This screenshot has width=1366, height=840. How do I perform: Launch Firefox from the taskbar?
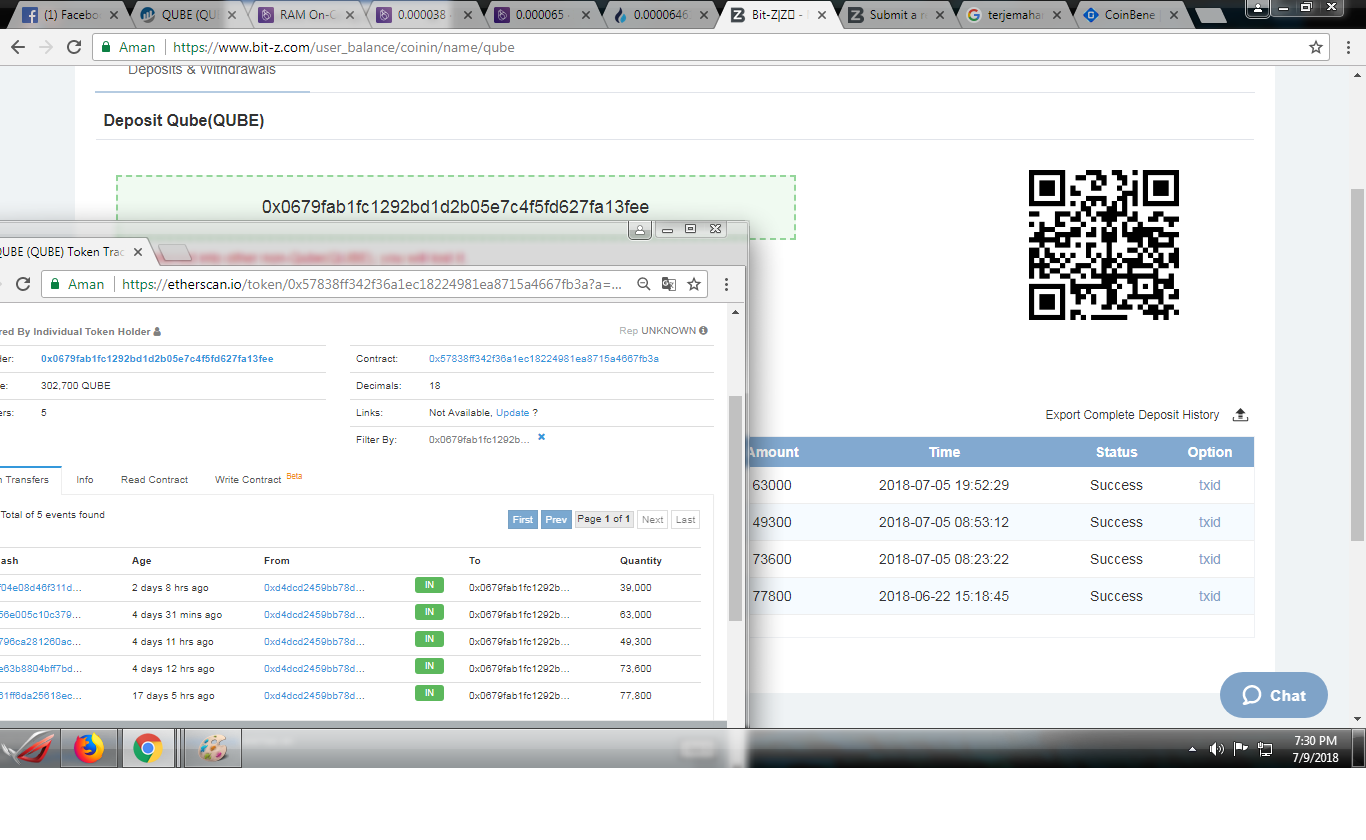89,748
